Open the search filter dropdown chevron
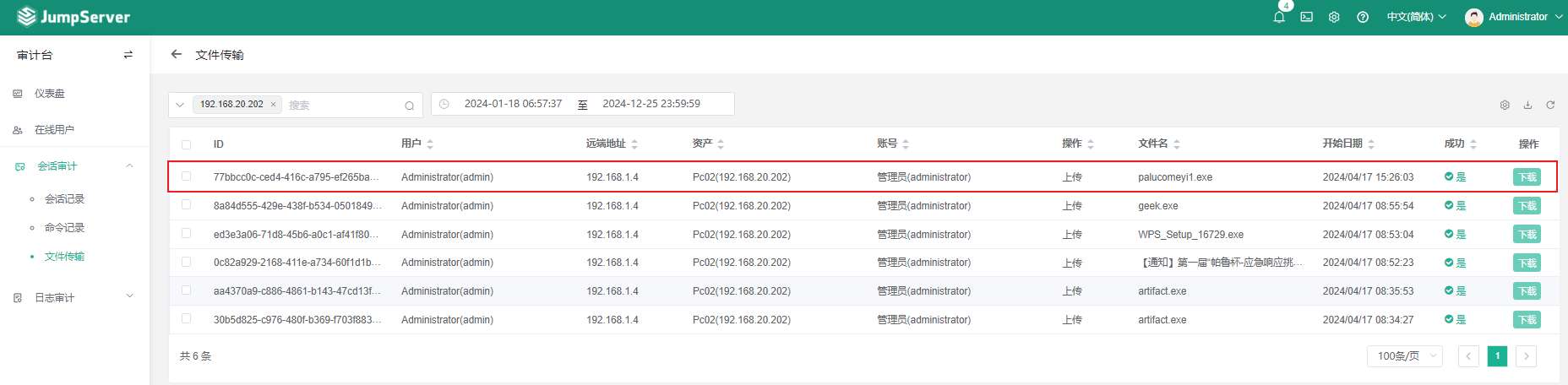 click(180, 105)
